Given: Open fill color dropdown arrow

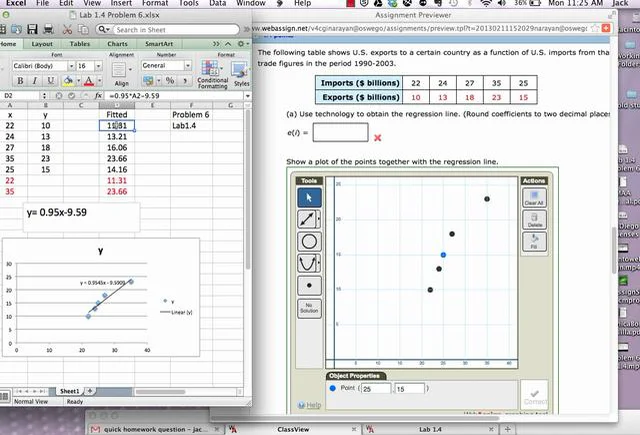Looking at the screenshot, I should tap(78, 81).
